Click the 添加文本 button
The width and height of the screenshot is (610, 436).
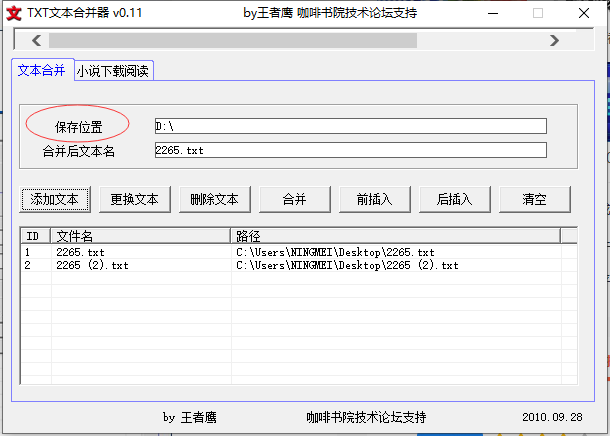(55, 200)
